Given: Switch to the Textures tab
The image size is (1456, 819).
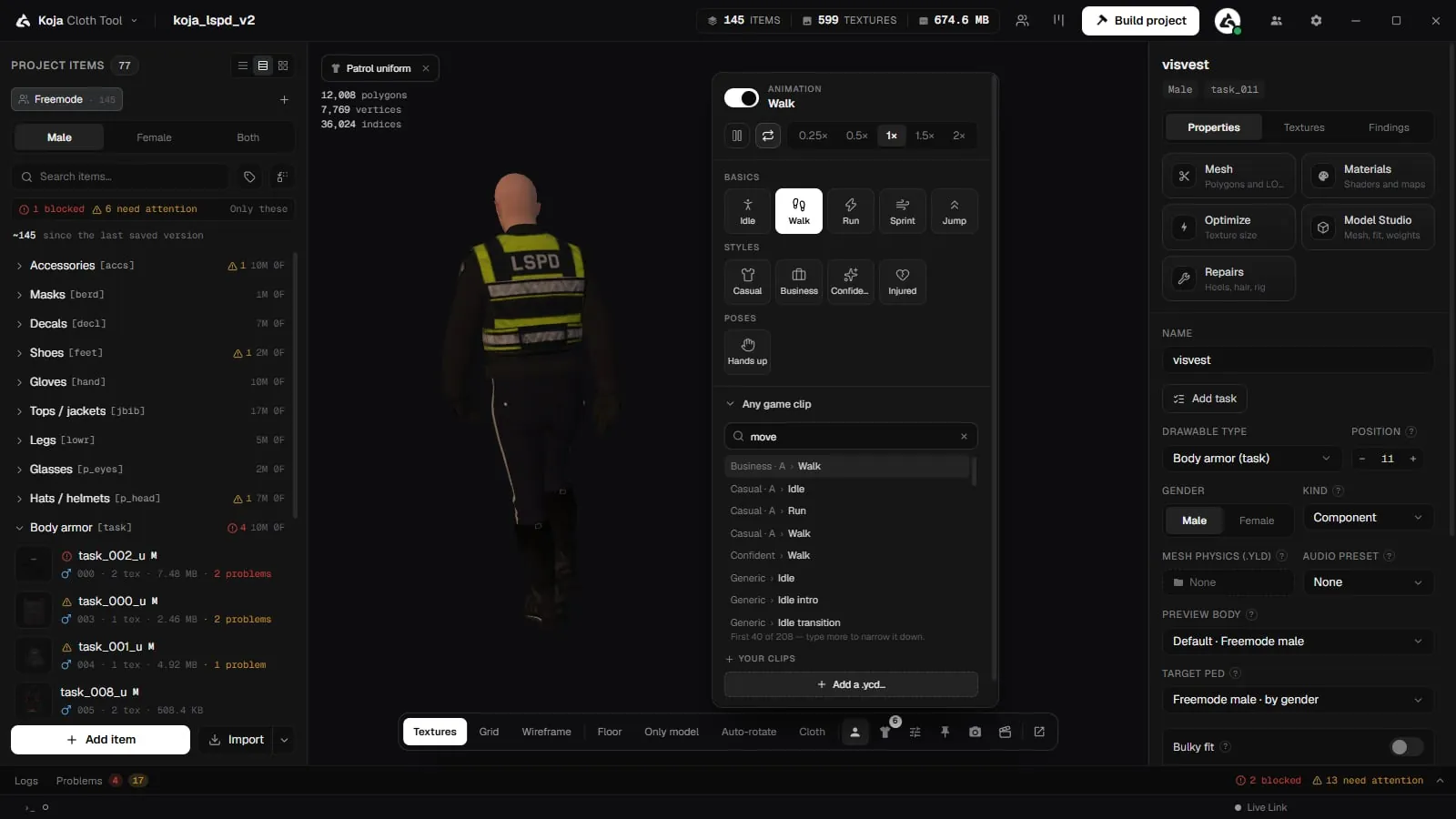Looking at the screenshot, I should 1304,127.
